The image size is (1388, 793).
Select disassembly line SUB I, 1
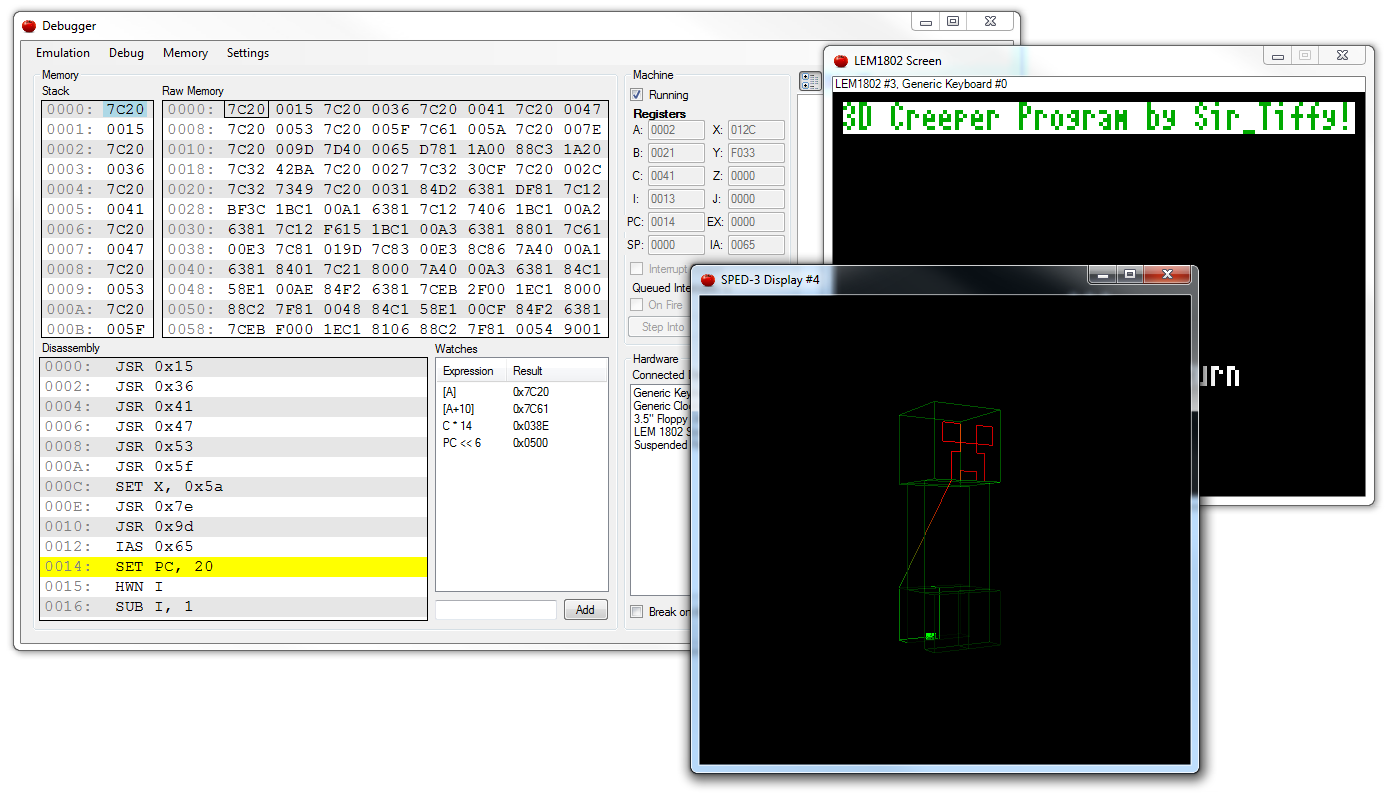pos(233,607)
